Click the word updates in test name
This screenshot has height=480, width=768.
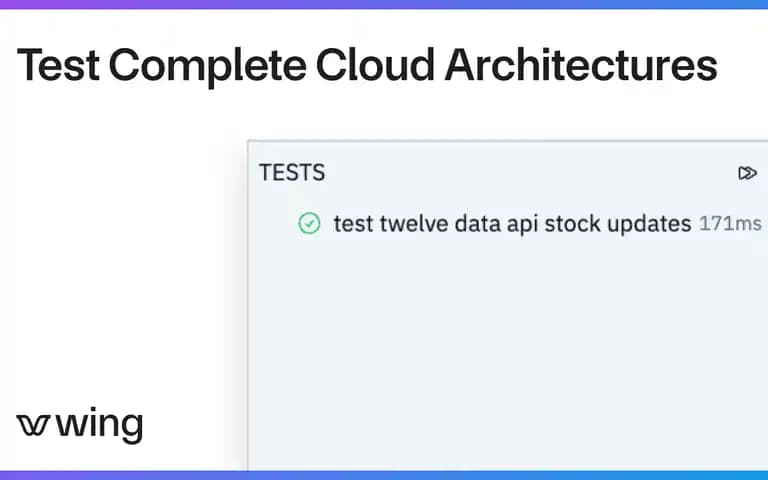click(649, 225)
